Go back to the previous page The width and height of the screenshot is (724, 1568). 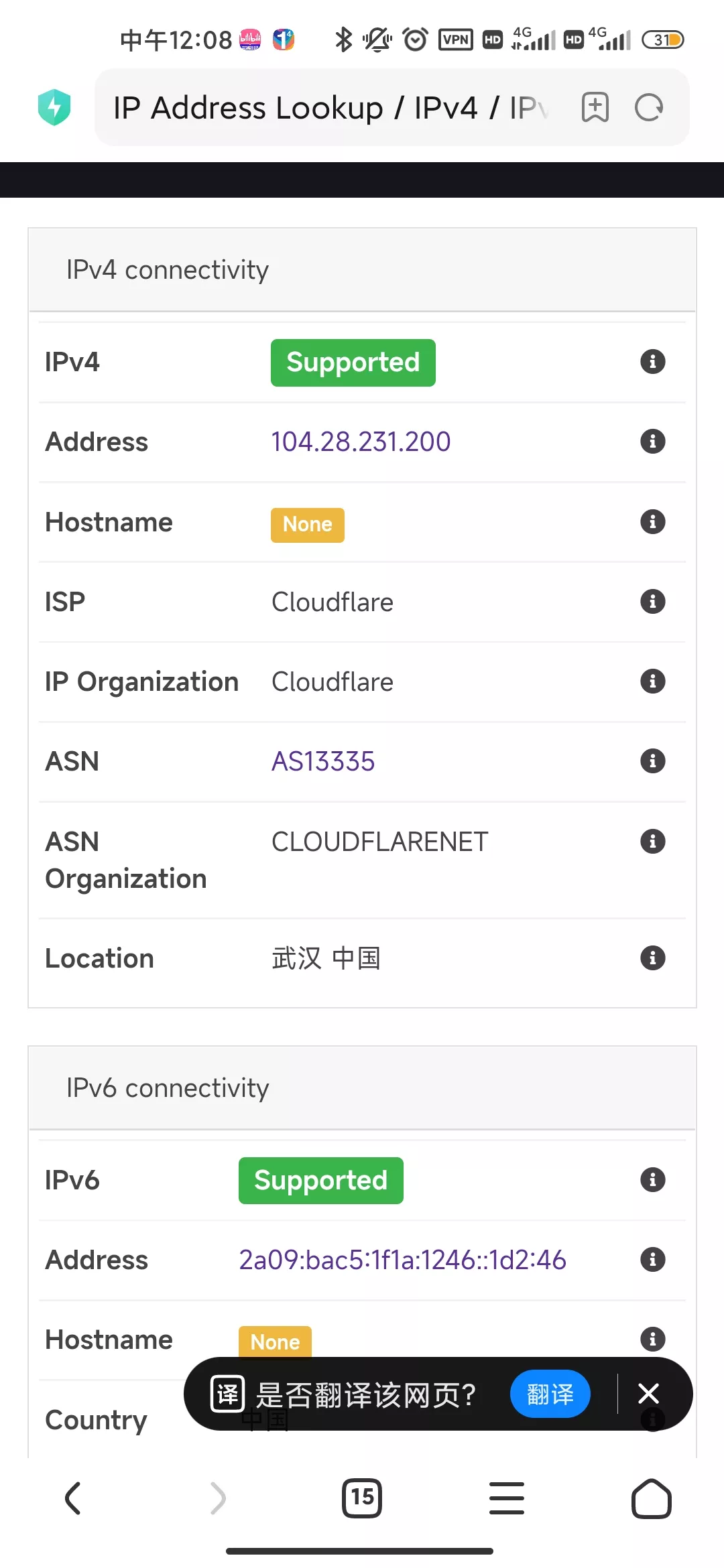(73, 1498)
